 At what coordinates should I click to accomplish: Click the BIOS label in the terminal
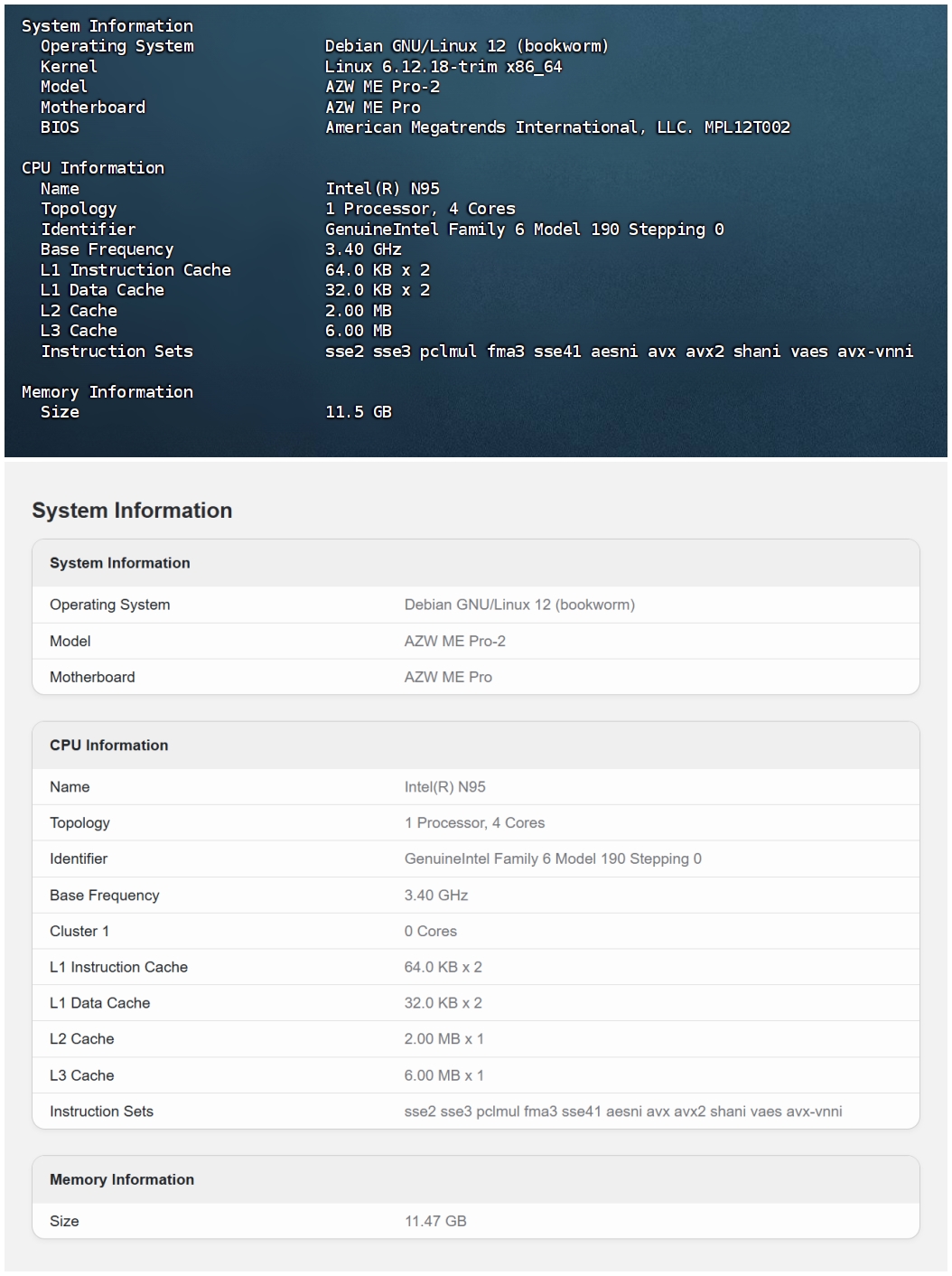(60, 127)
